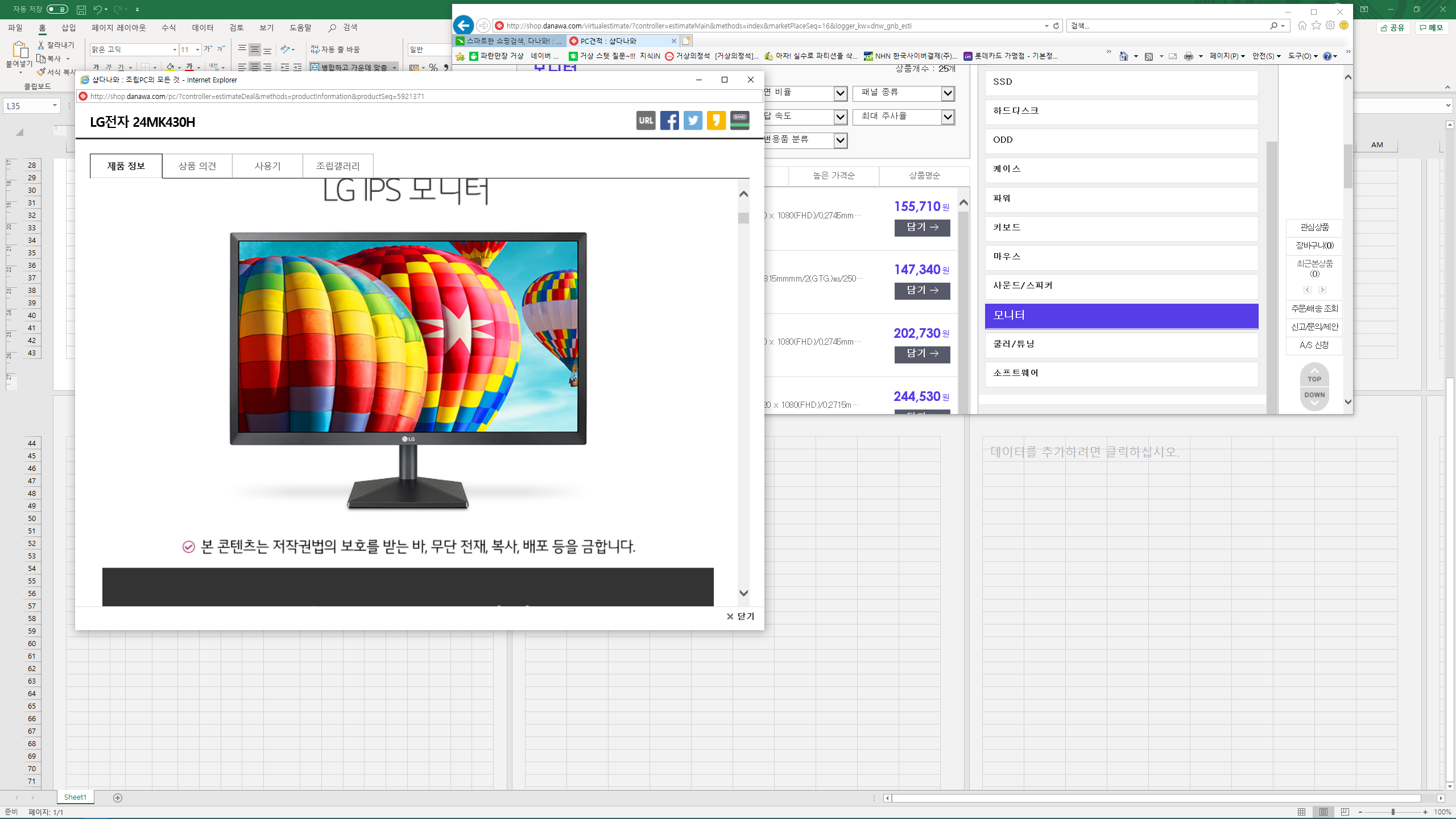Click the add new sheet plus icon
Viewport: 1456px width, 819px height.
(118, 798)
